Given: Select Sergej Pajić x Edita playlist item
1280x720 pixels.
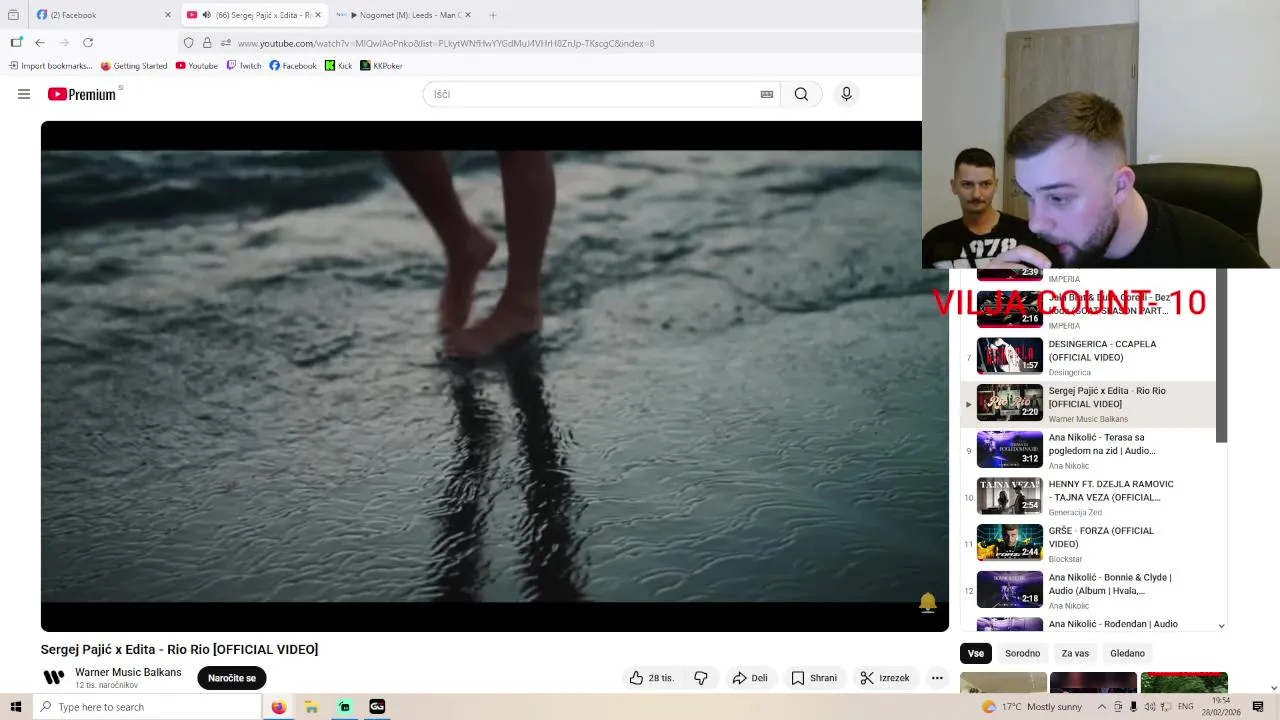Looking at the screenshot, I should [x=1088, y=404].
